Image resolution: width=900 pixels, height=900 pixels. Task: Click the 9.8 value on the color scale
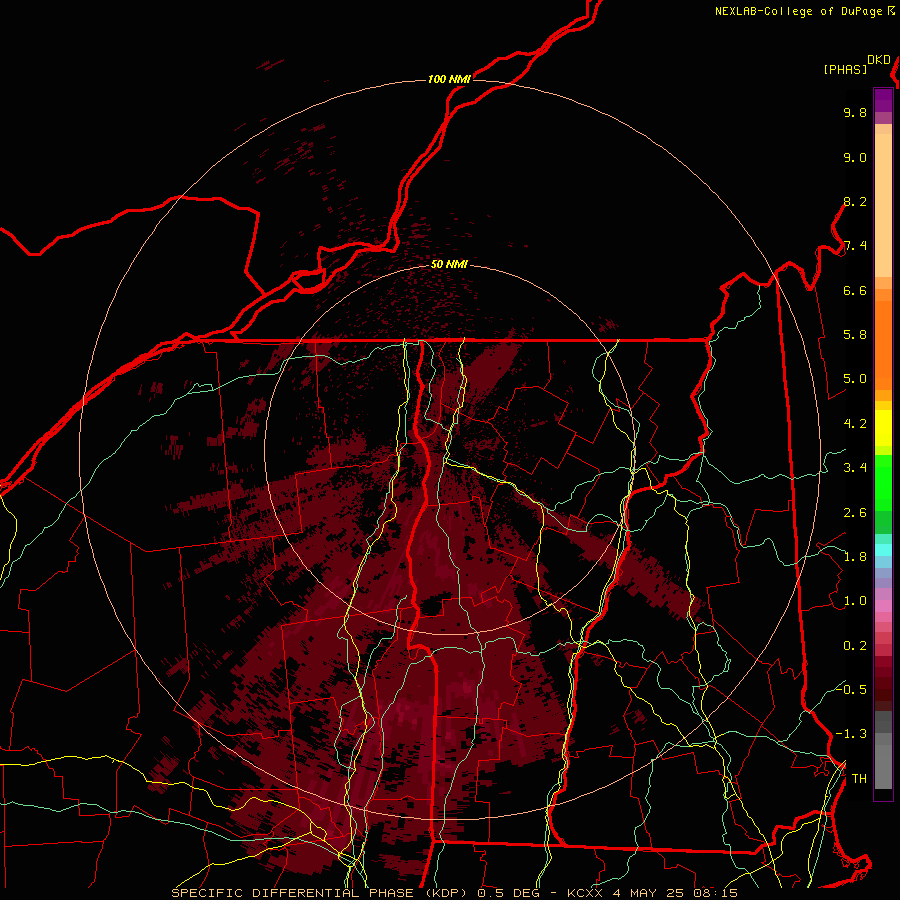pyautogui.click(x=855, y=112)
